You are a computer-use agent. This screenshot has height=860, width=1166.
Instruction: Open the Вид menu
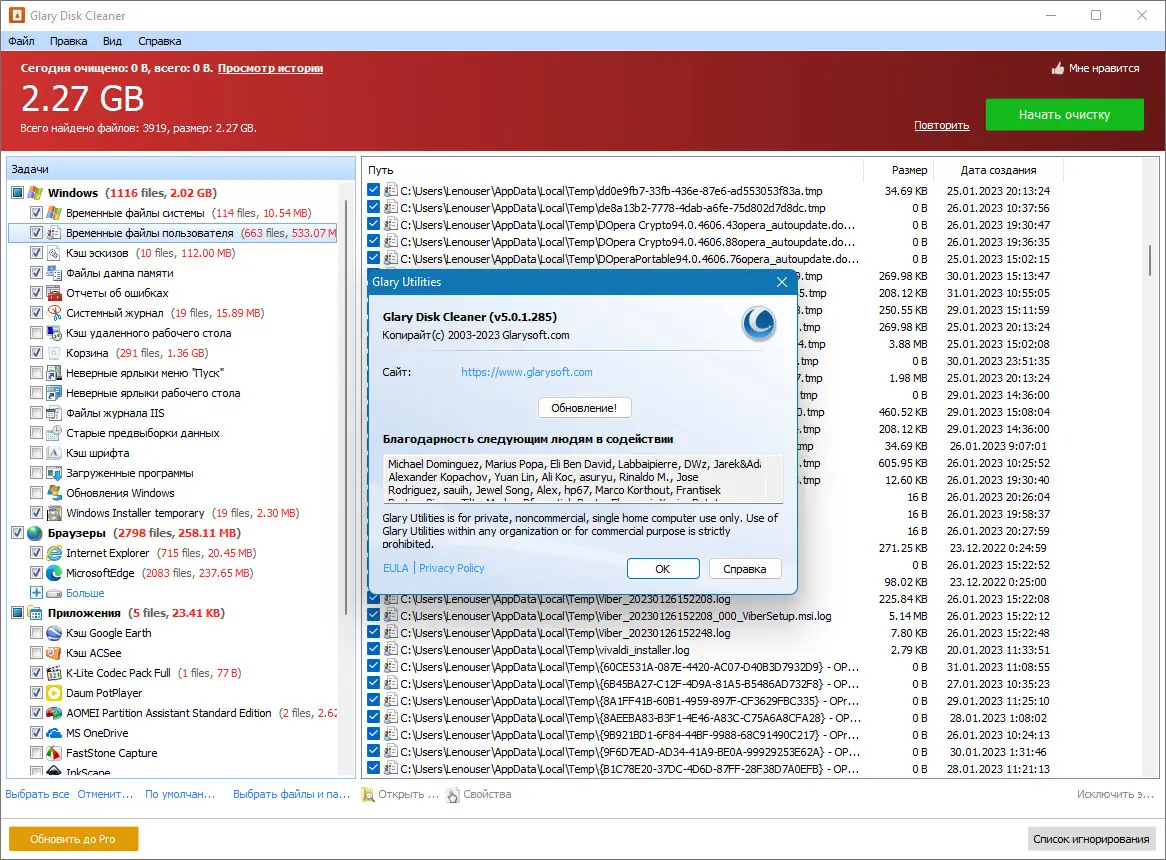tap(112, 42)
